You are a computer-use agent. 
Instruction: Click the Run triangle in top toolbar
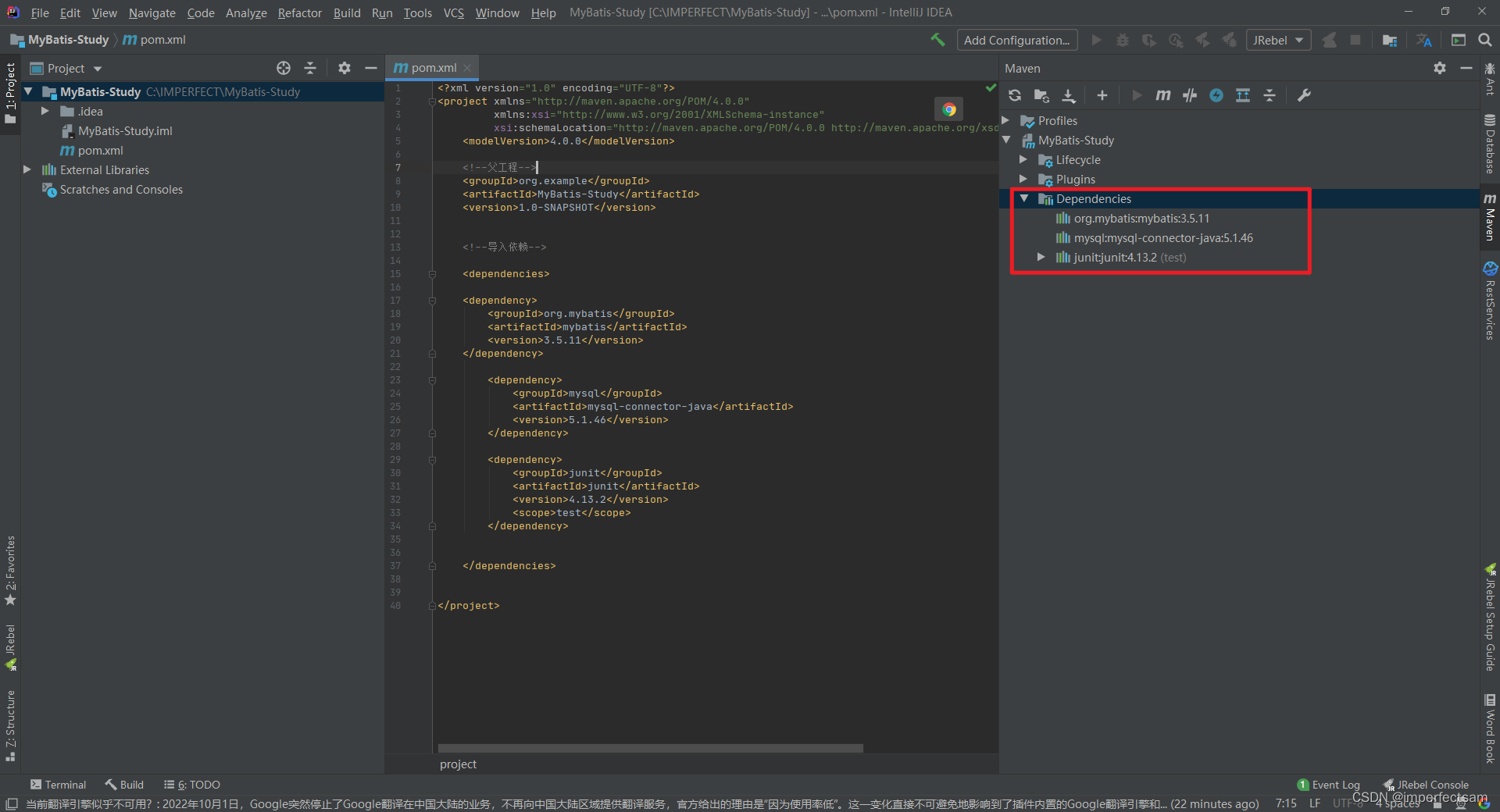1097,40
